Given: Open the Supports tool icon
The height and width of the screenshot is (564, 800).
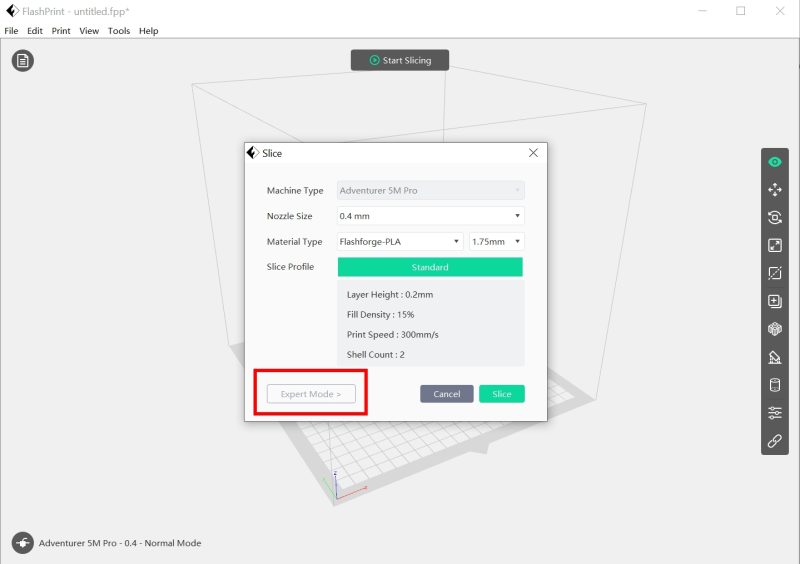Looking at the screenshot, I should coord(774,357).
